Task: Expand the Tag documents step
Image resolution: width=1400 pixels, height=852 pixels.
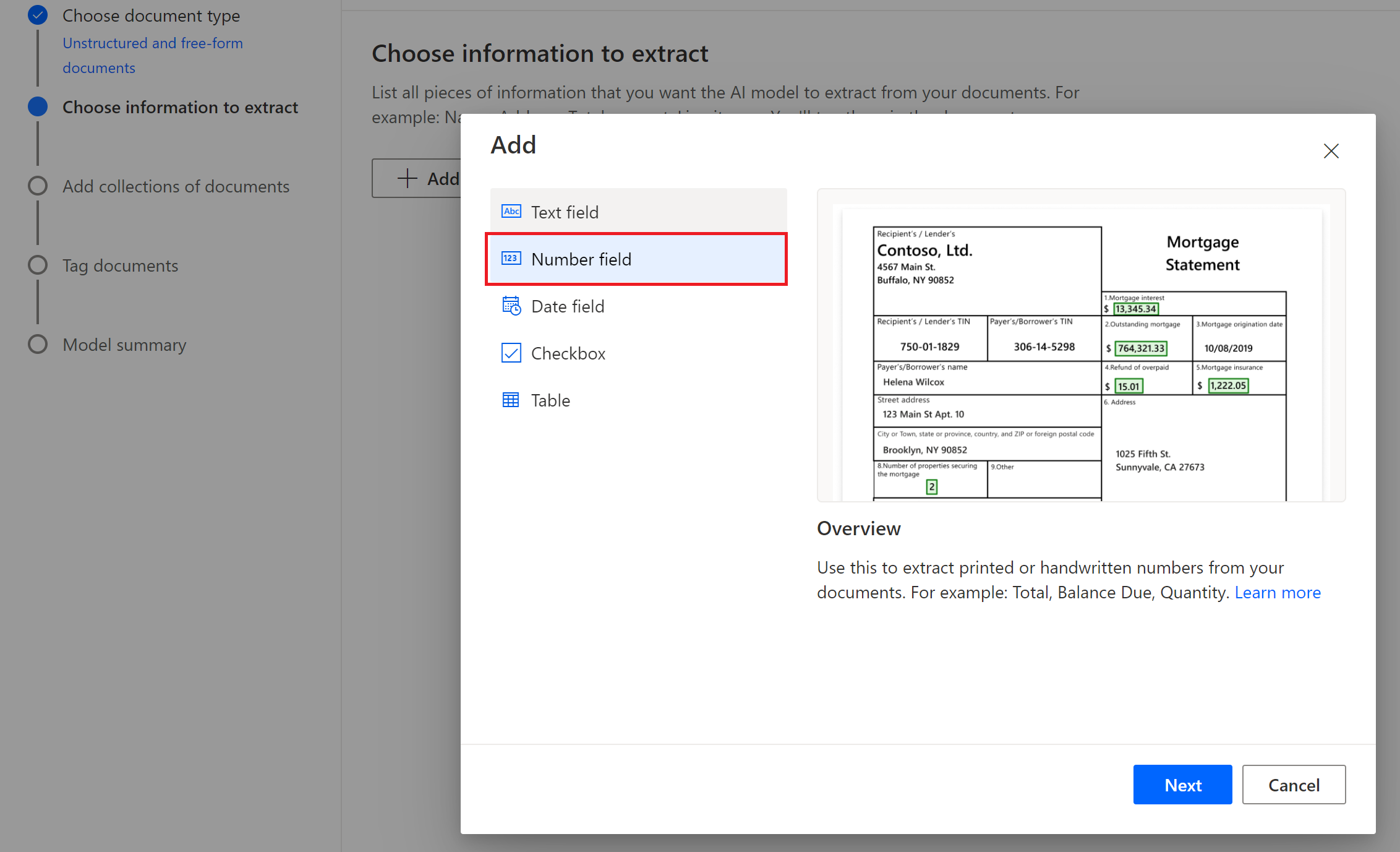Action: tap(119, 264)
